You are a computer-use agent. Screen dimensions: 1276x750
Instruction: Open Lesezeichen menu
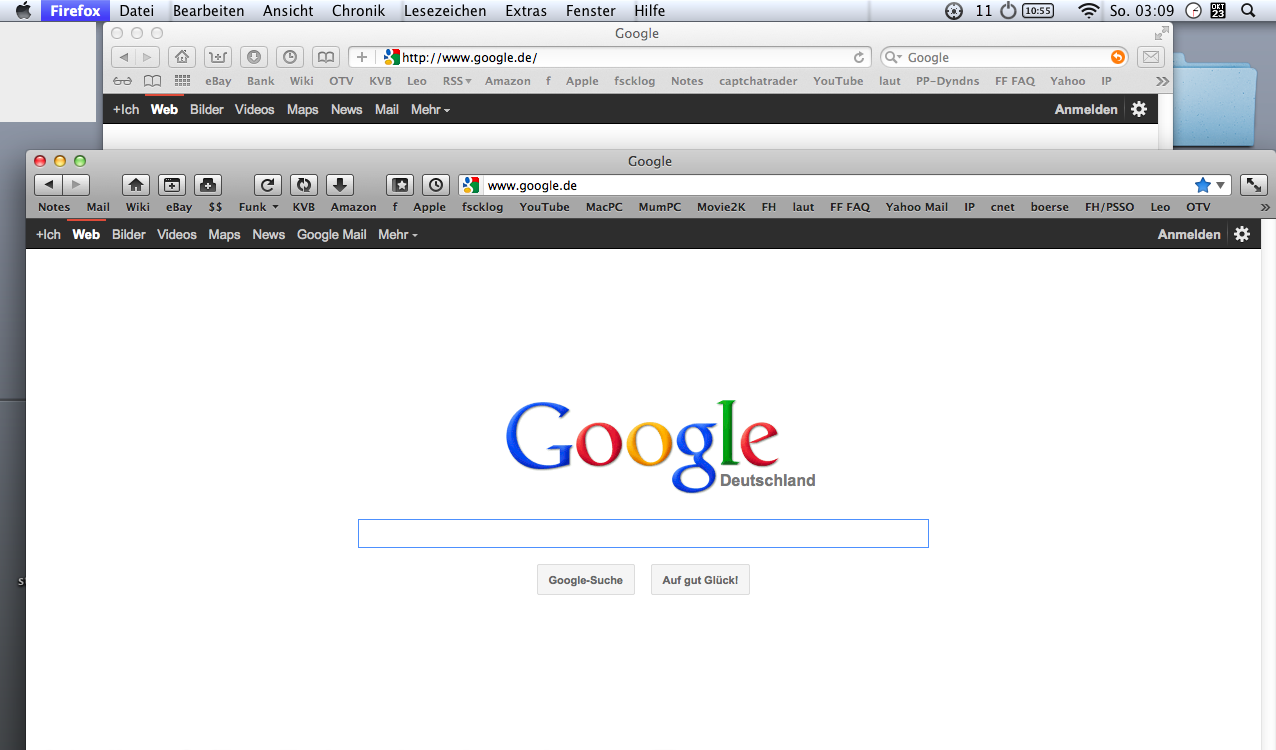point(445,11)
